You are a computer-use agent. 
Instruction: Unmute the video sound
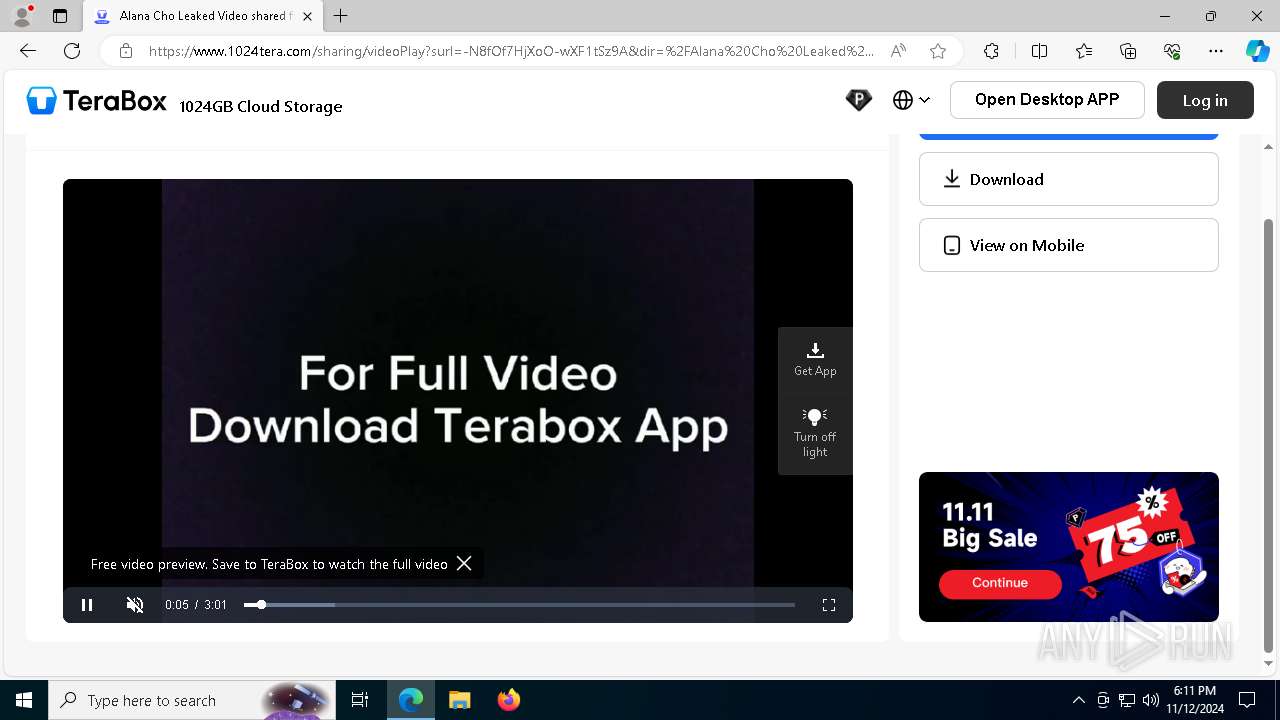coord(135,605)
